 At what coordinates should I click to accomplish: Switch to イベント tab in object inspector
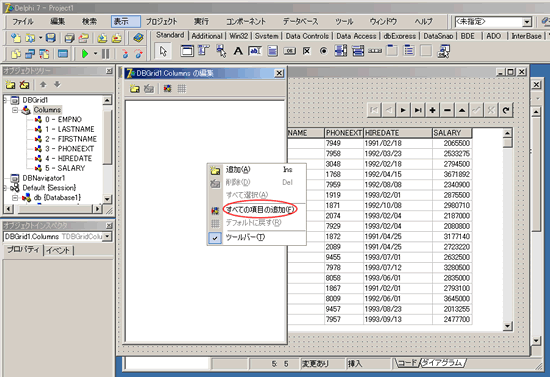[x=58, y=250]
